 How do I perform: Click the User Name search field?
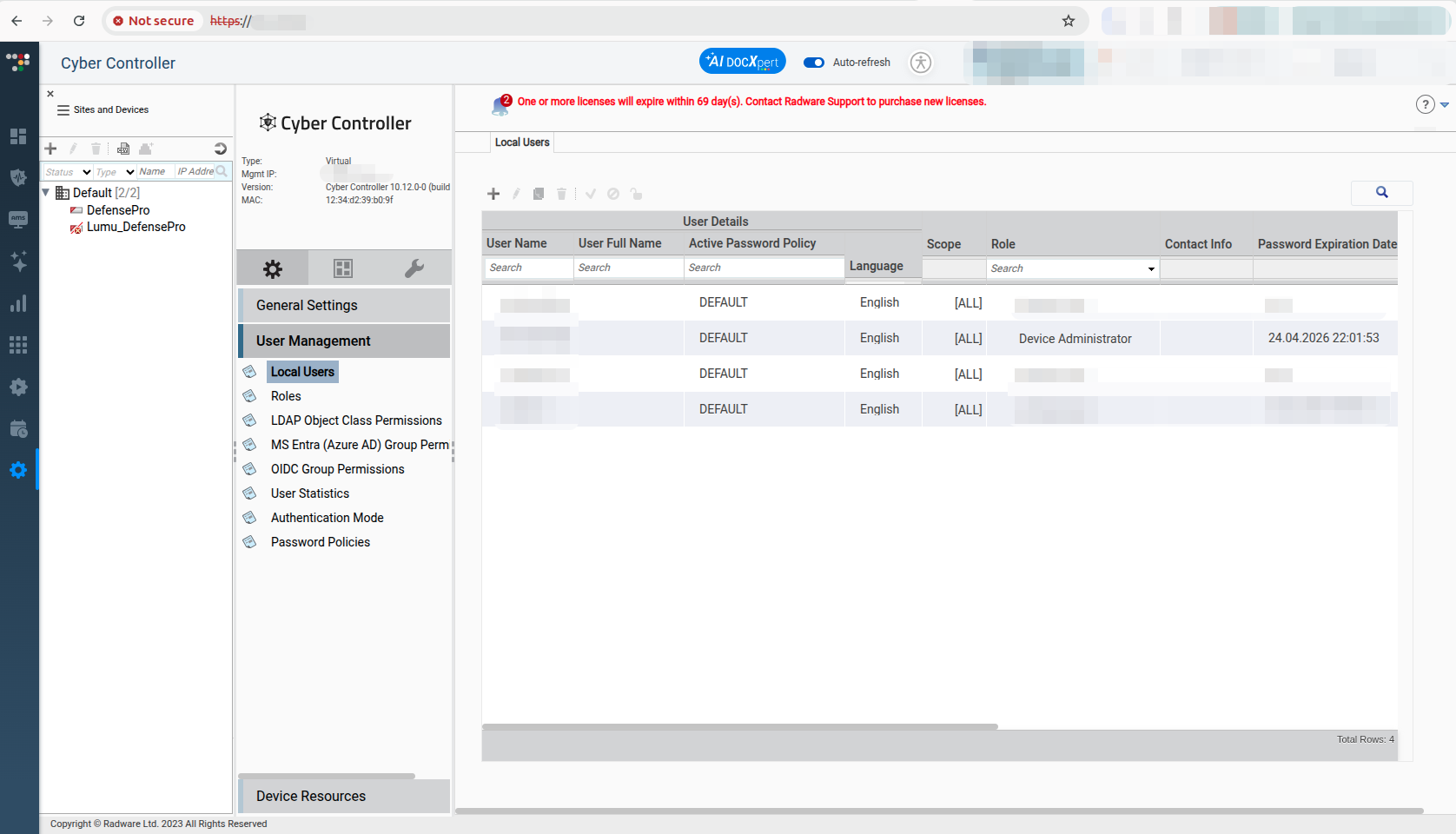527,268
